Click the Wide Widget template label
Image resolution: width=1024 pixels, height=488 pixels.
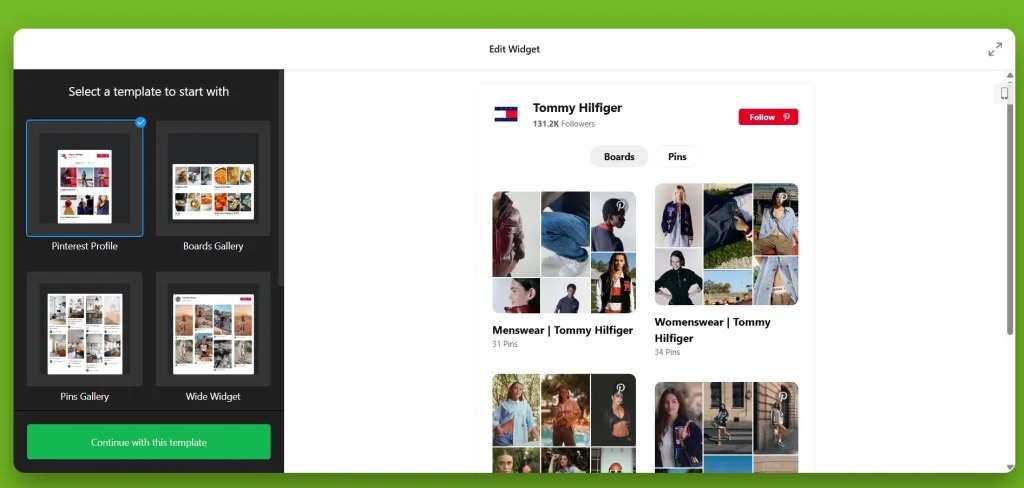pyautogui.click(x=213, y=397)
